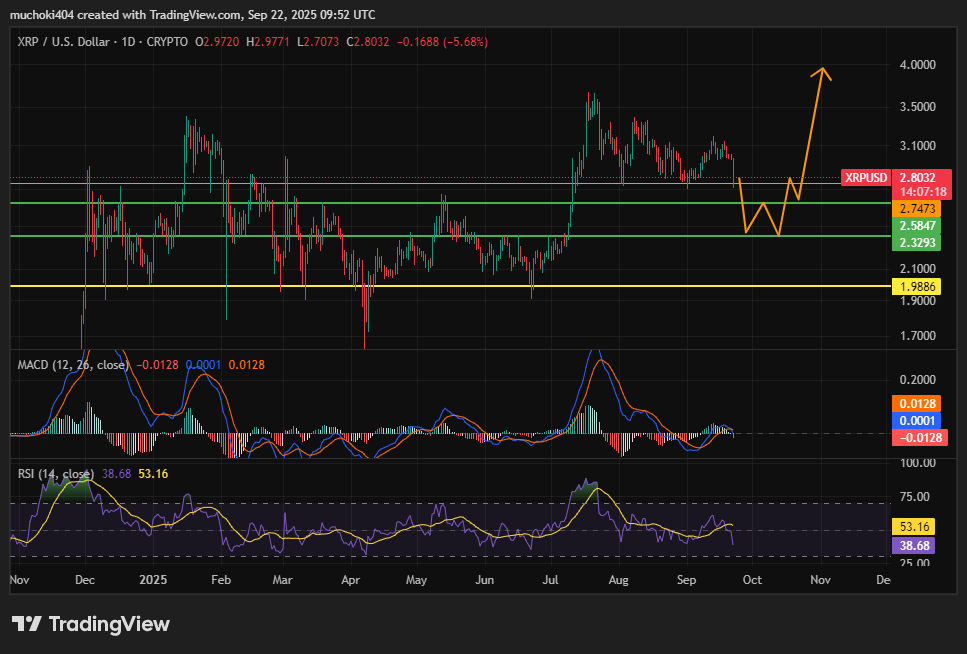The height and width of the screenshot is (654, 967).
Task: Click the 2025 label on time axis
Action: [x=153, y=580]
